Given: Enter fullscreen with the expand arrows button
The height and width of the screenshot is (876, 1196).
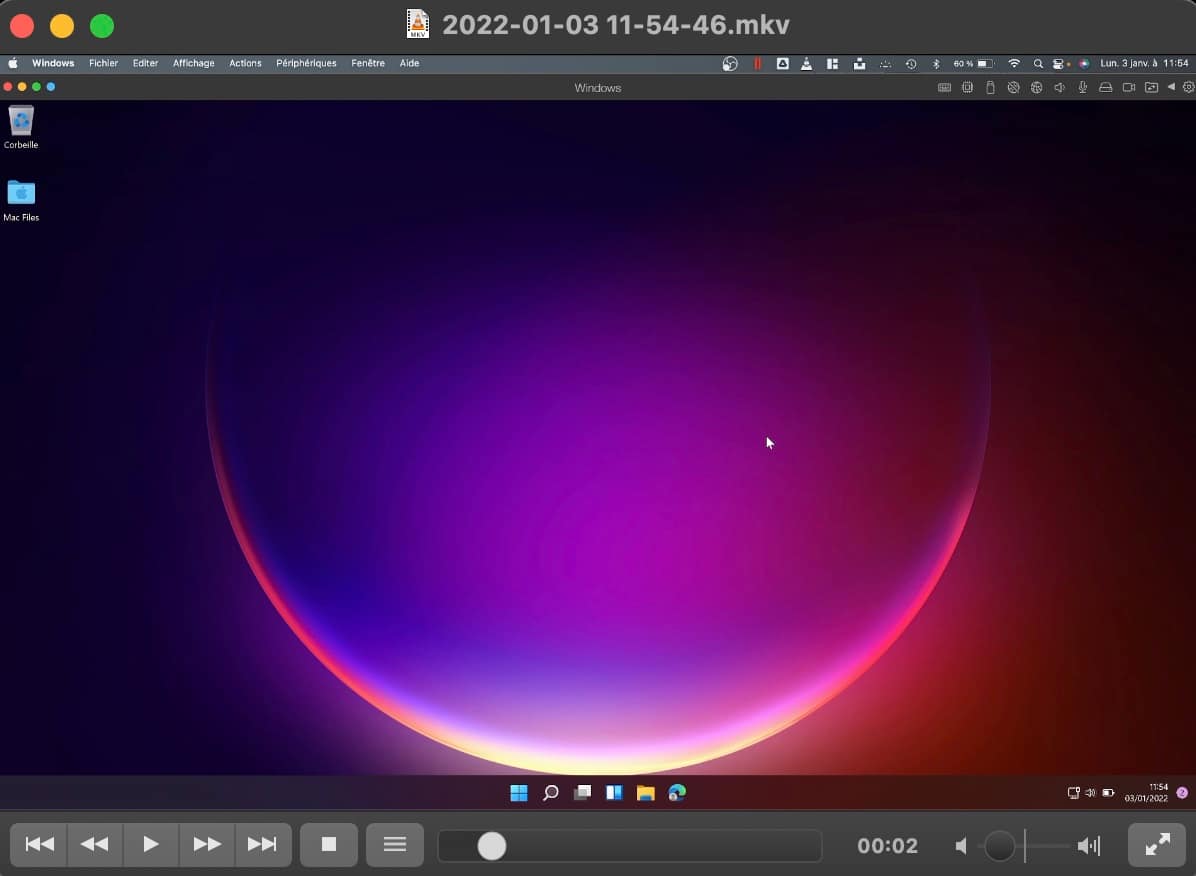Looking at the screenshot, I should click(x=1157, y=844).
